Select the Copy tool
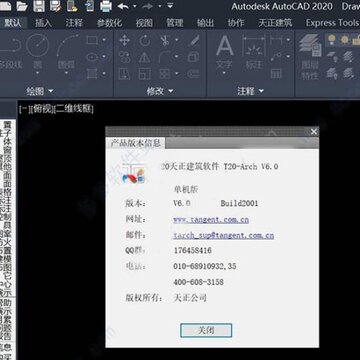 [x=125, y=57]
